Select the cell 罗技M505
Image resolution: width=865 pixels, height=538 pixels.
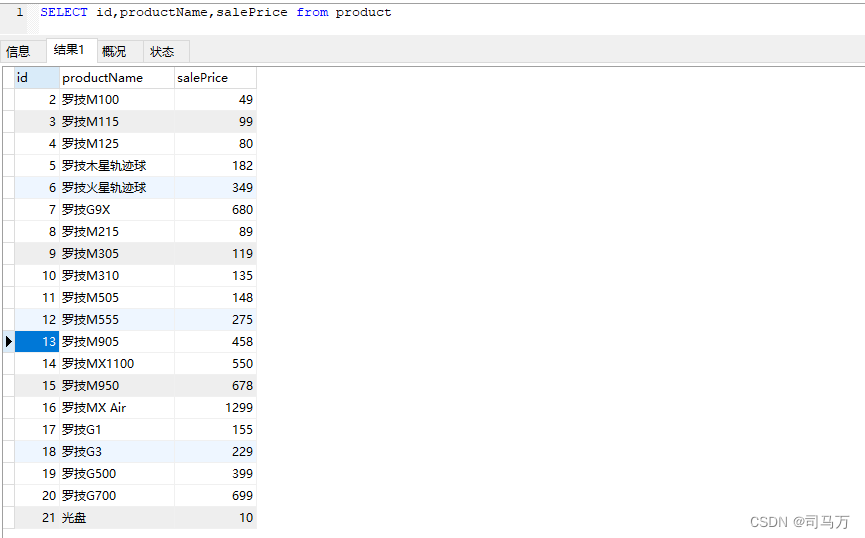tap(117, 298)
